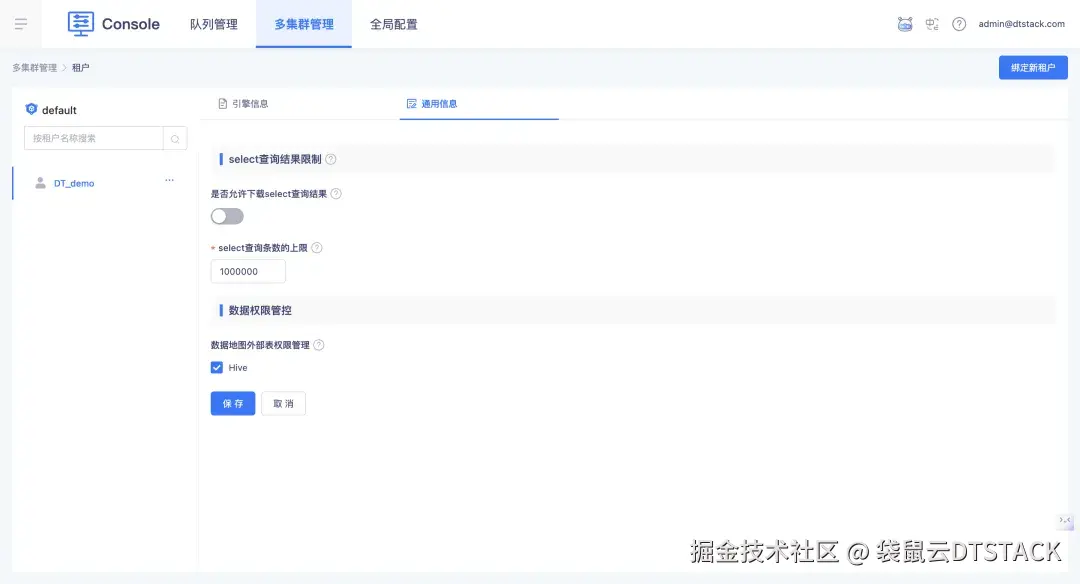
Task: Click the tooltip icon next to select查询结果限制
Action: 330,158
